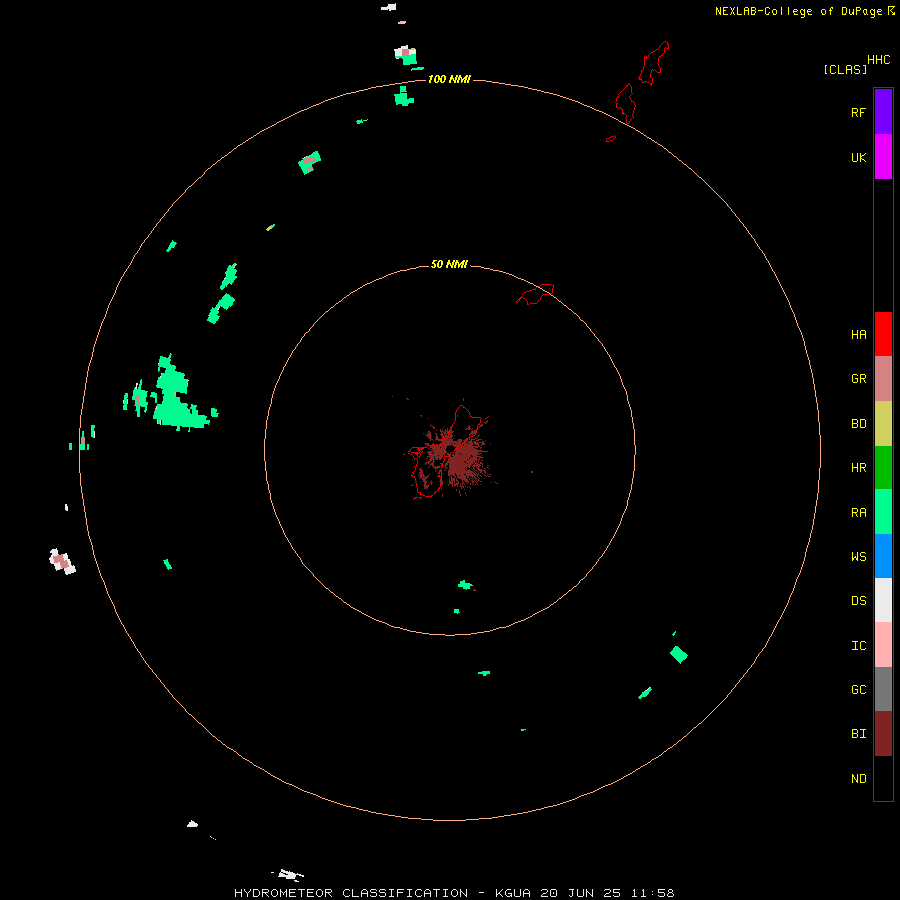
Task: Click the green diamond echo in the southeast
Action: [678, 654]
